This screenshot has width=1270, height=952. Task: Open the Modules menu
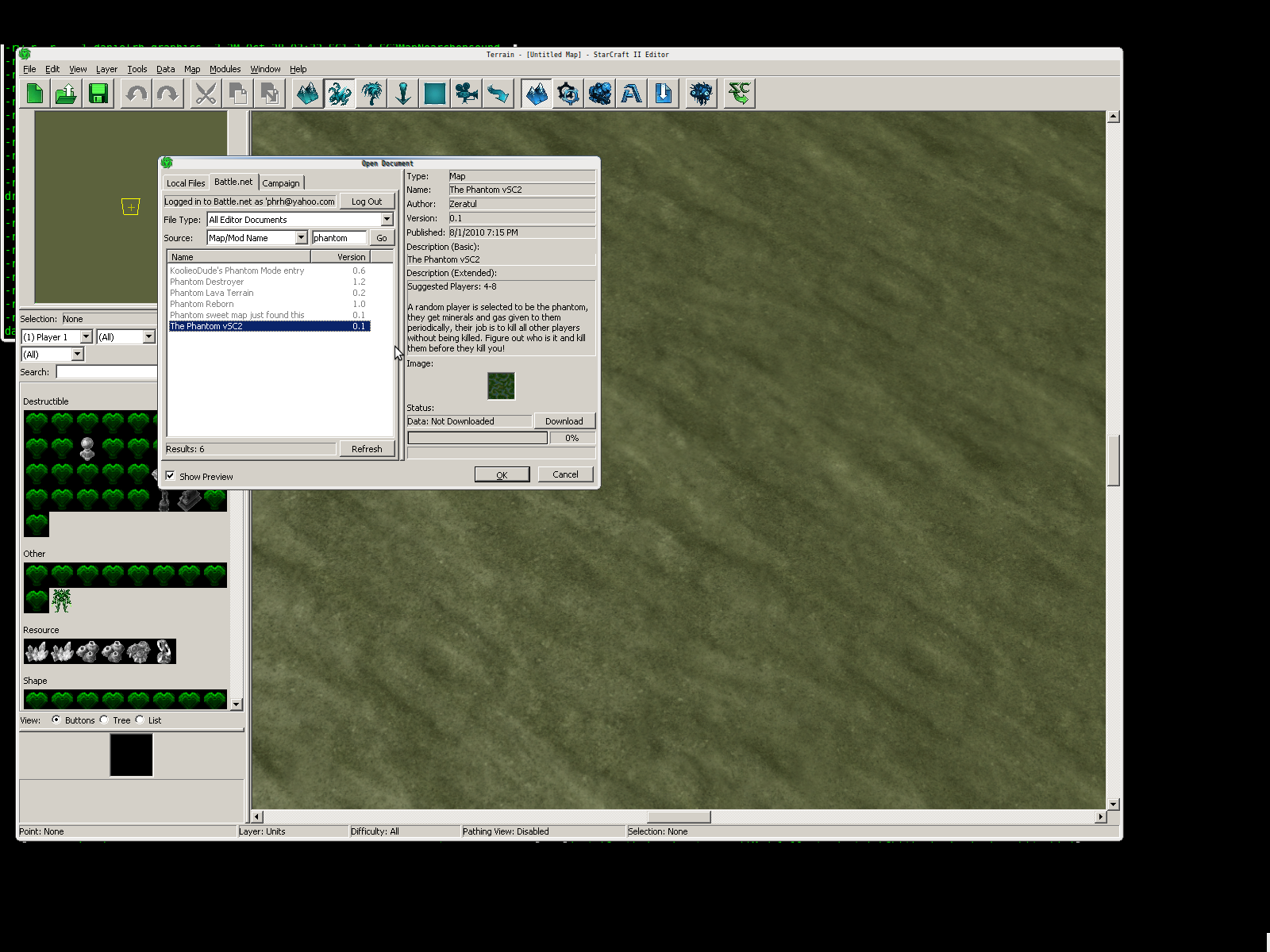tap(225, 69)
